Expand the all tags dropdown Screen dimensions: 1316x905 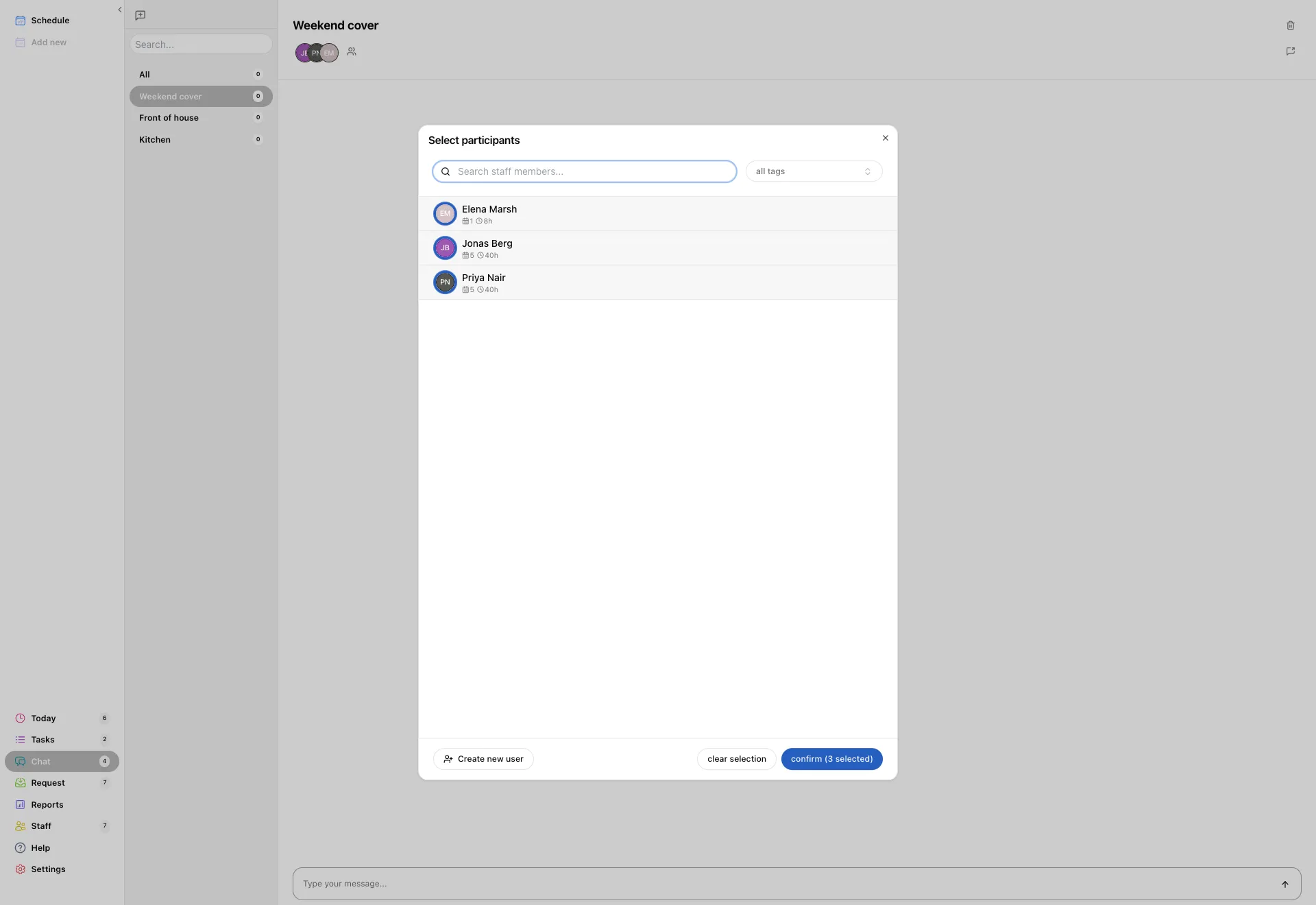pos(814,171)
